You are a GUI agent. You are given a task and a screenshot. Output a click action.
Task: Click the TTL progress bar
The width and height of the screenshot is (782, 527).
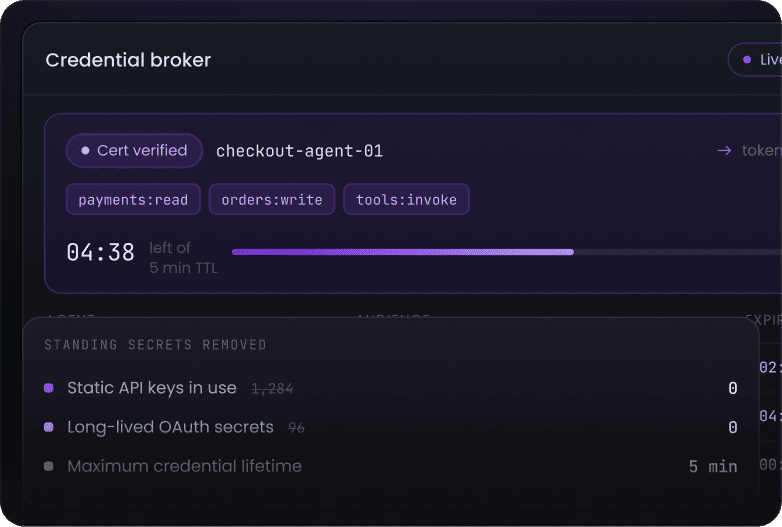pyautogui.click(x=507, y=252)
